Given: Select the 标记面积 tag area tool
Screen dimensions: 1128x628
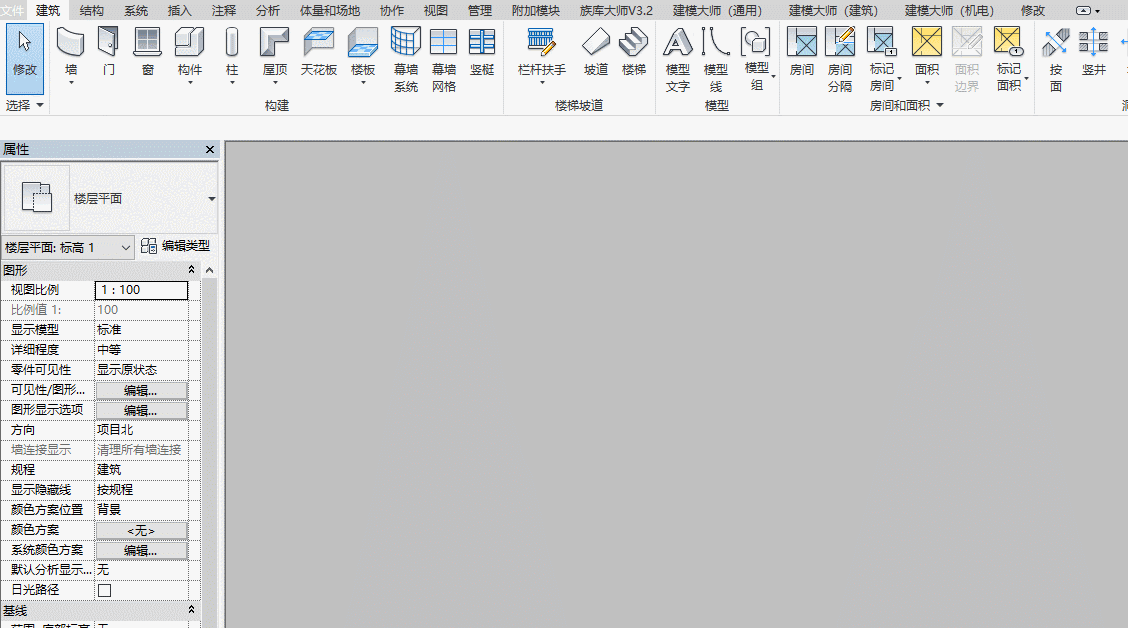Looking at the screenshot, I should pyautogui.click(x=1009, y=58).
